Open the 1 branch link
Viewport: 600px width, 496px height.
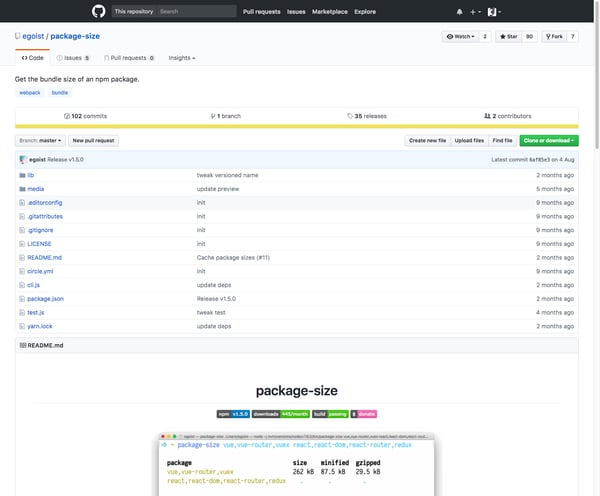[226, 116]
